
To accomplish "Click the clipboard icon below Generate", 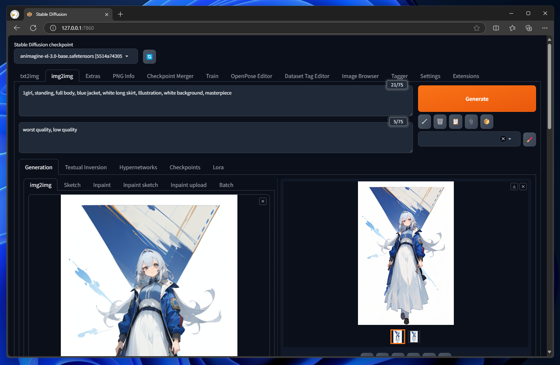I will pos(455,122).
